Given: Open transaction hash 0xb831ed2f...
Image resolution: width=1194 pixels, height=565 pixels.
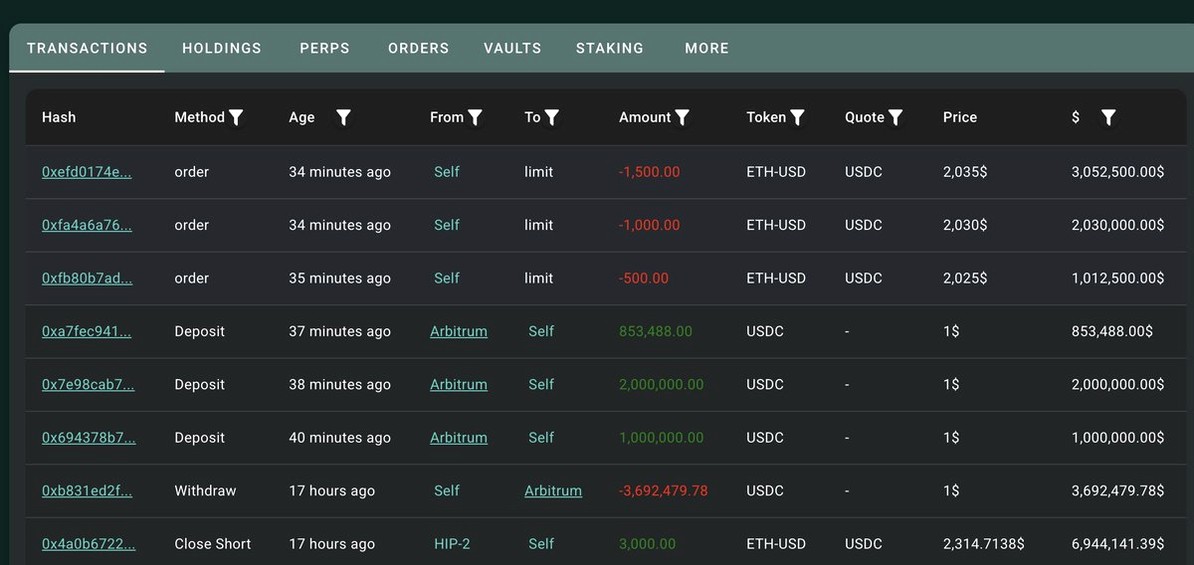Looking at the screenshot, I should coord(87,491).
